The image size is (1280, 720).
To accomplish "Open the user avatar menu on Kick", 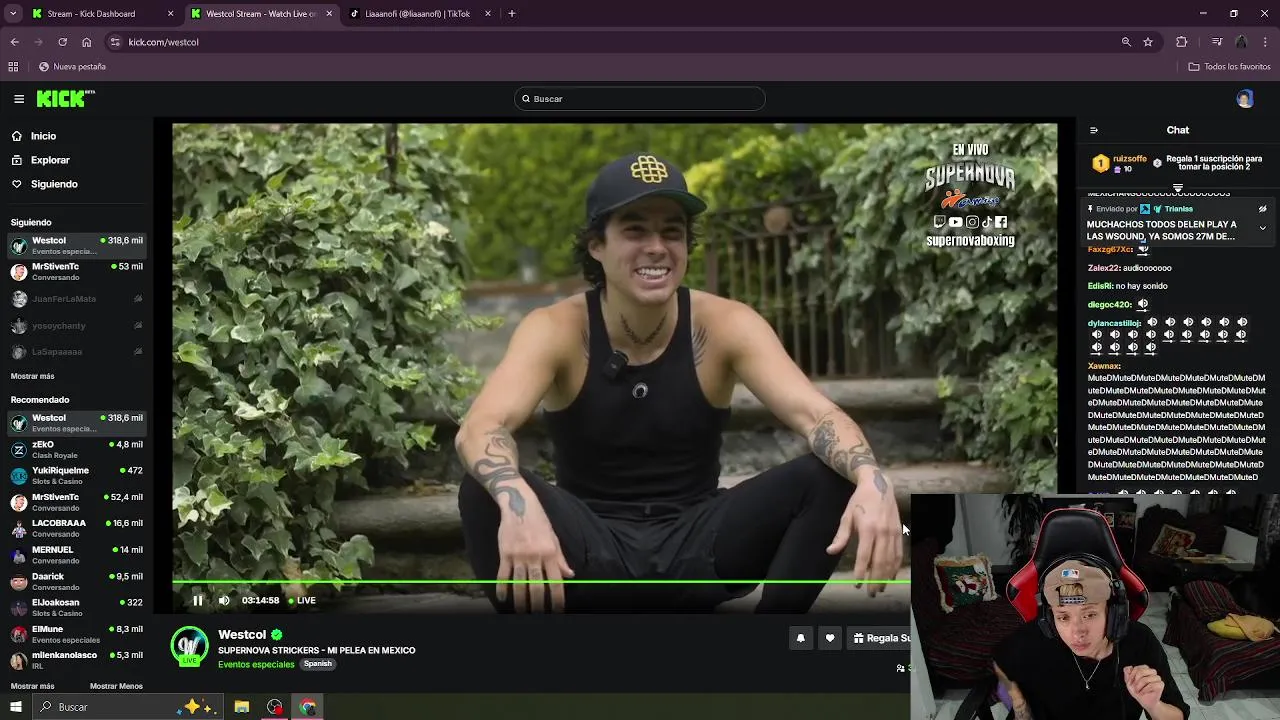I will click(x=1244, y=98).
